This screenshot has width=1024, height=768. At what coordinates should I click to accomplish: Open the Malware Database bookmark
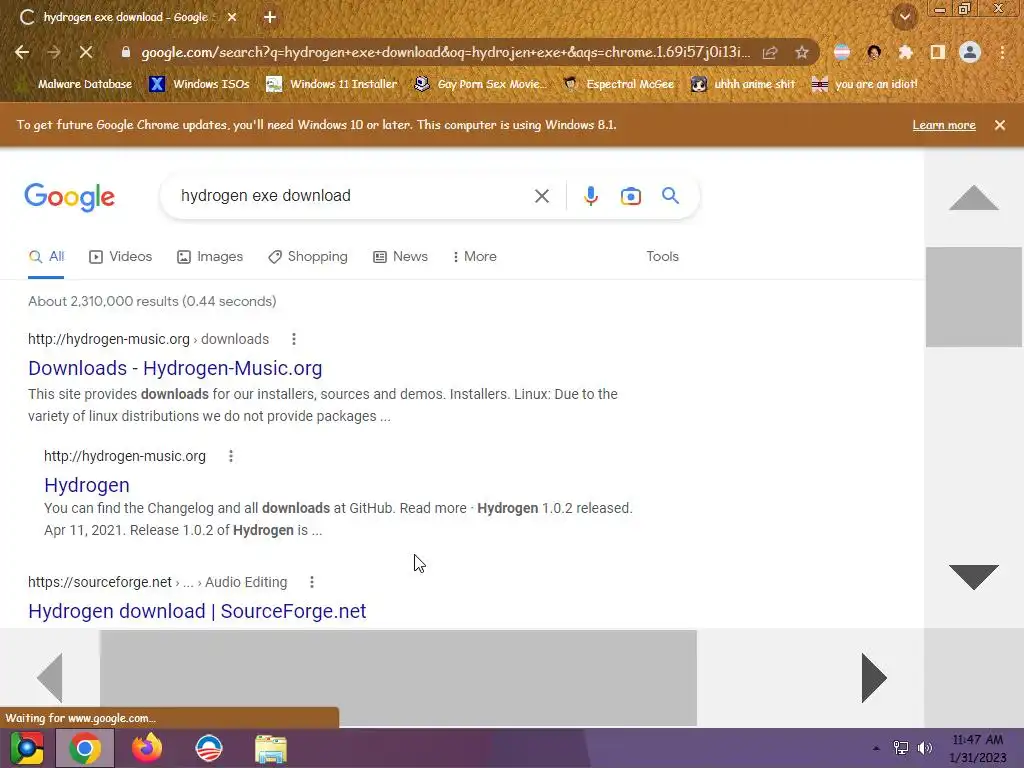coord(76,84)
